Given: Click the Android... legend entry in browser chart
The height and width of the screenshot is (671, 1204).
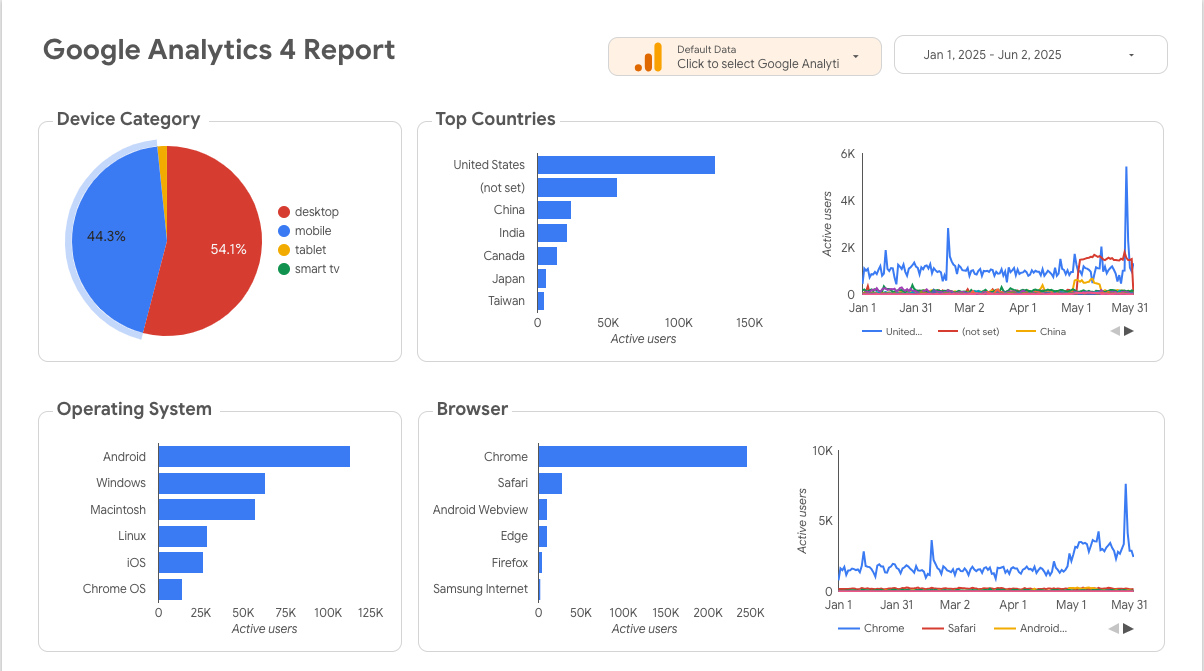Looking at the screenshot, I should (x=1030, y=628).
